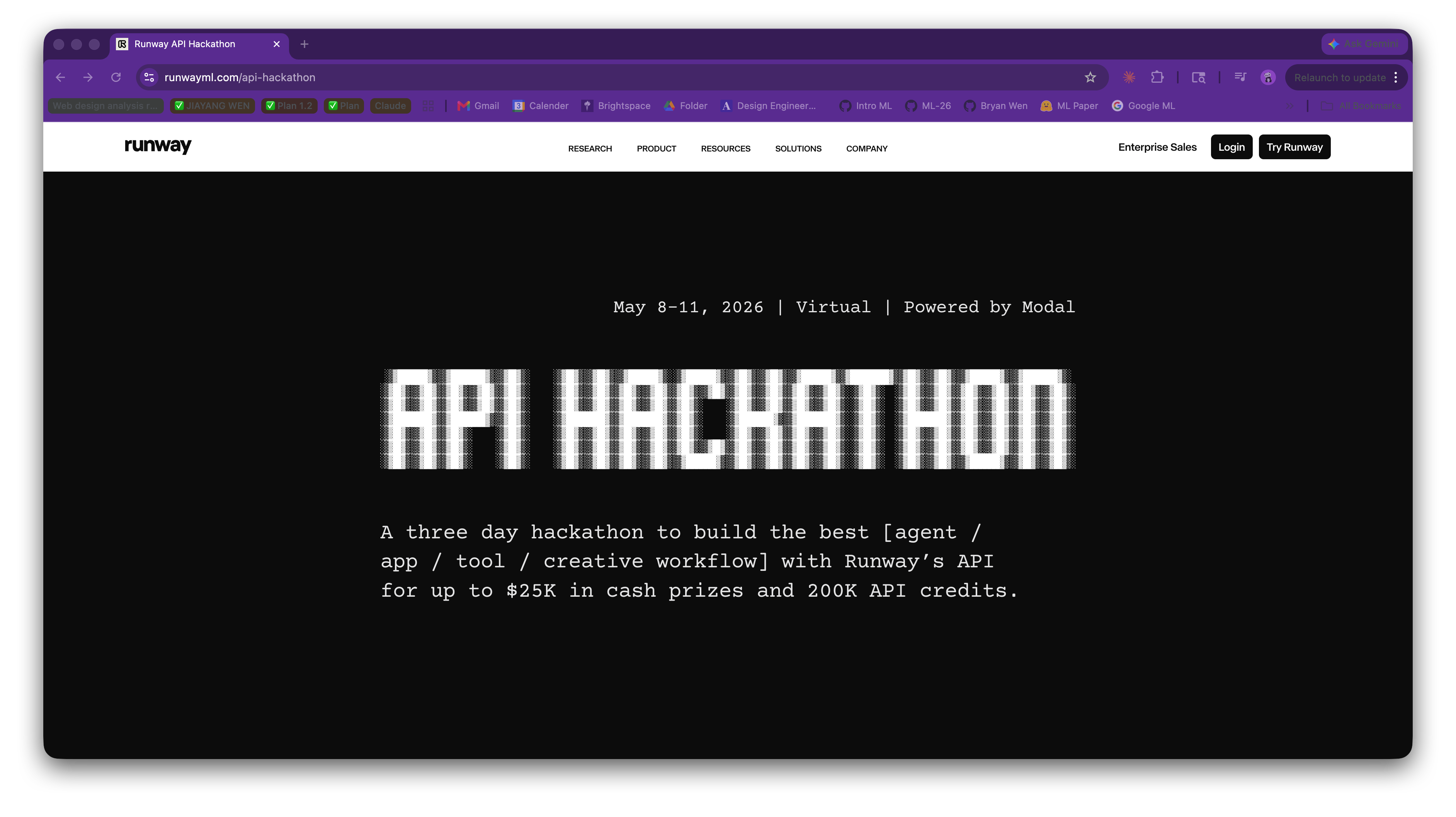Open the Intro ML GitHub bookmark
Image resolution: width=1456 pixels, height=817 pixels.
click(865, 106)
